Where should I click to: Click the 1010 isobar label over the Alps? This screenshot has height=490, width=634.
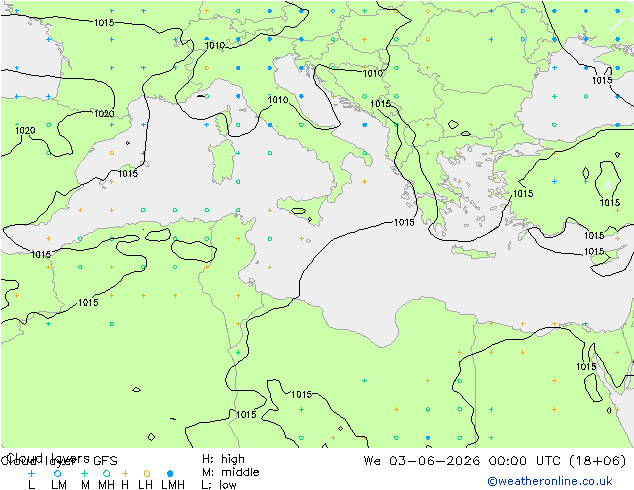(x=215, y=46)
